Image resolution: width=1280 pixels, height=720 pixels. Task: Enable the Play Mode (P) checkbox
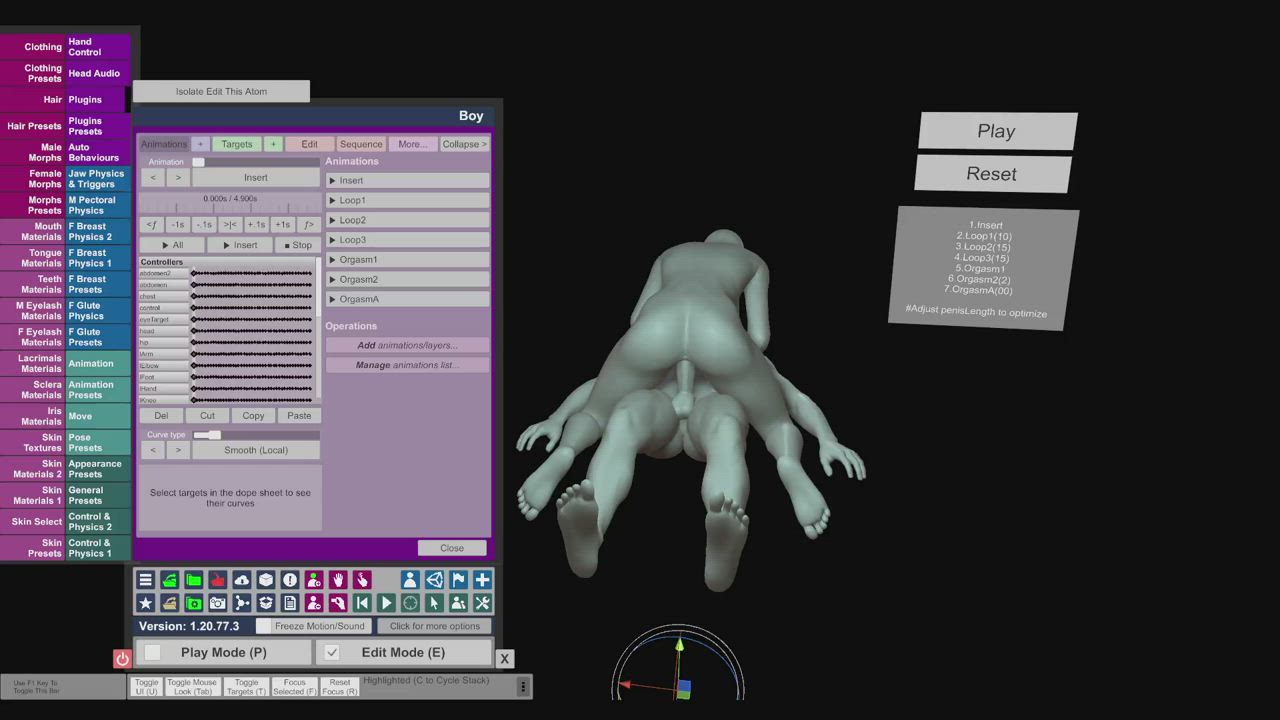tap(153, 652)
